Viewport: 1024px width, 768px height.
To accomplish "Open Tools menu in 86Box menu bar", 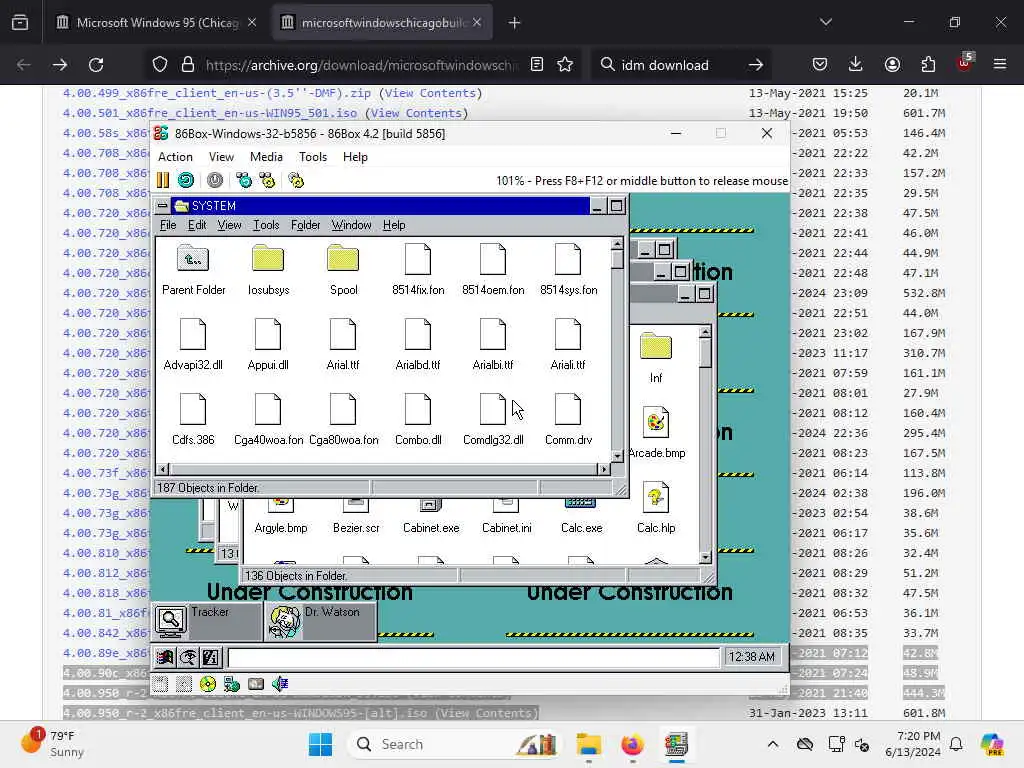I will coord(313,157).
